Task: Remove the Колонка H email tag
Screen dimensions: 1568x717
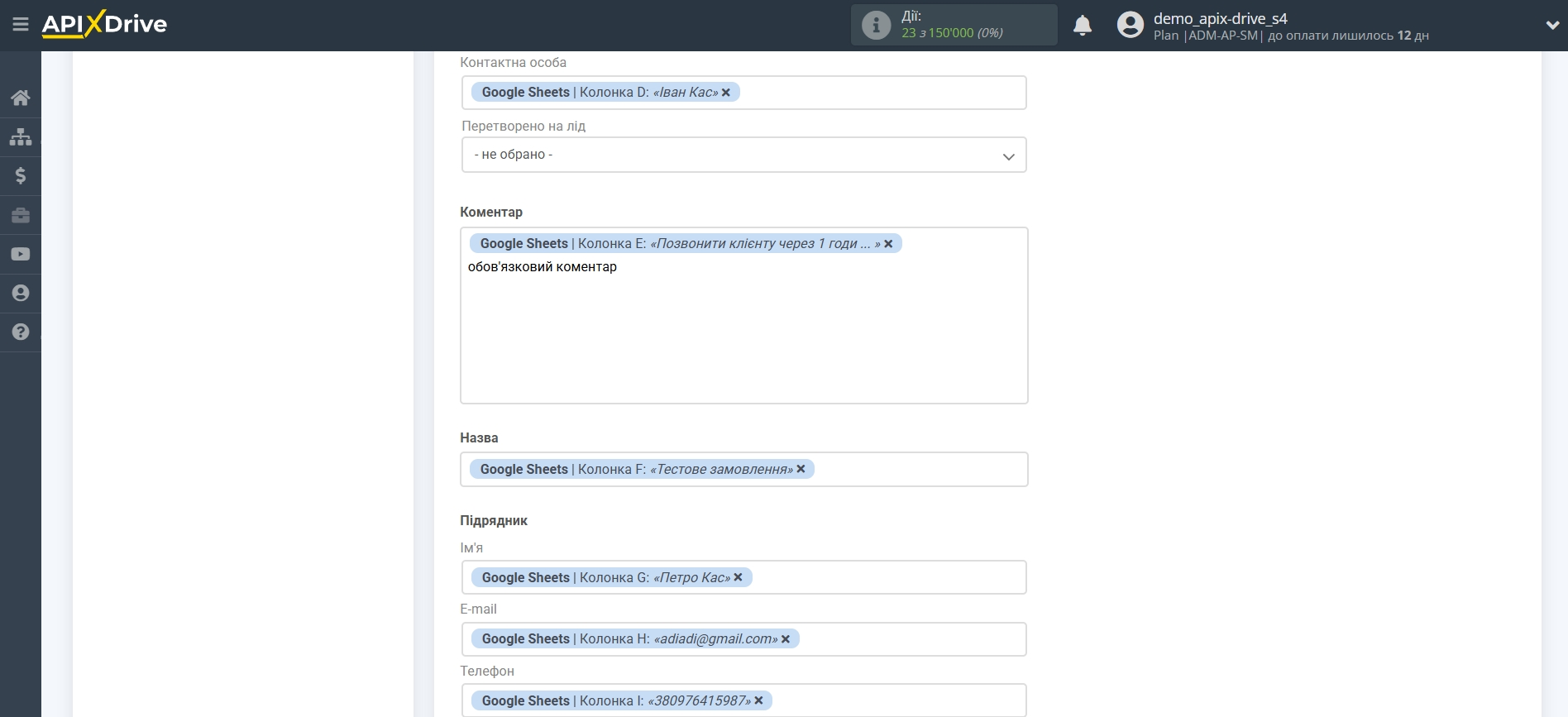Action: (786, 639)
